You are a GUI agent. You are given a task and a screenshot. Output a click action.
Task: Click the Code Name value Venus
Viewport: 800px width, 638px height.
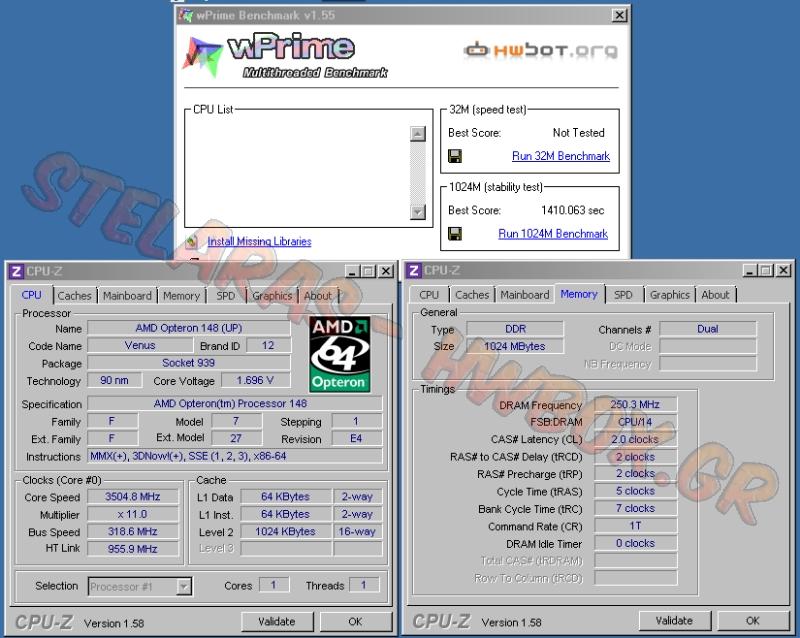[x=140, y=346]
